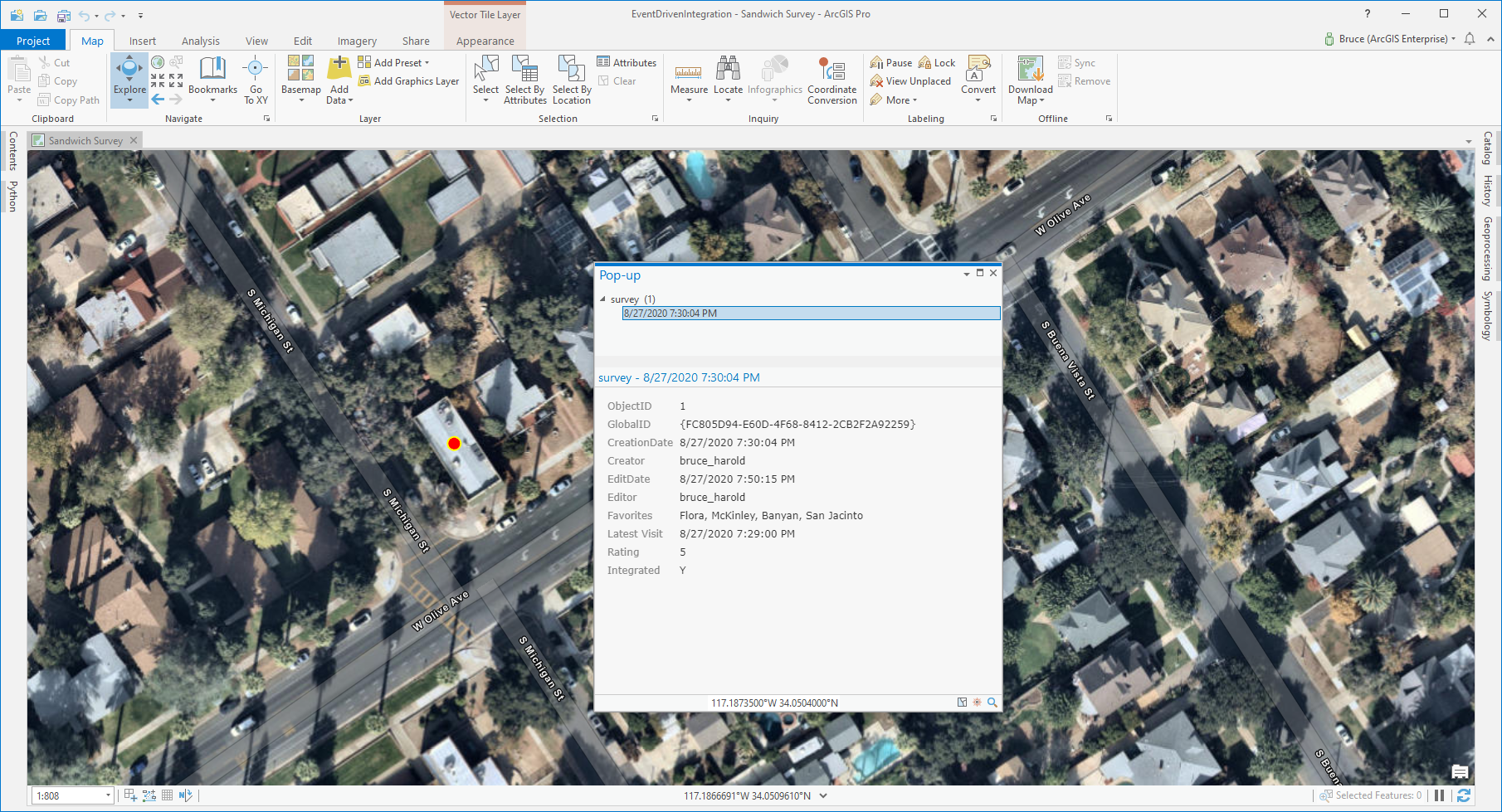
Task: Click the New Project icon in quick access
Action: click(x=17, y=15)
